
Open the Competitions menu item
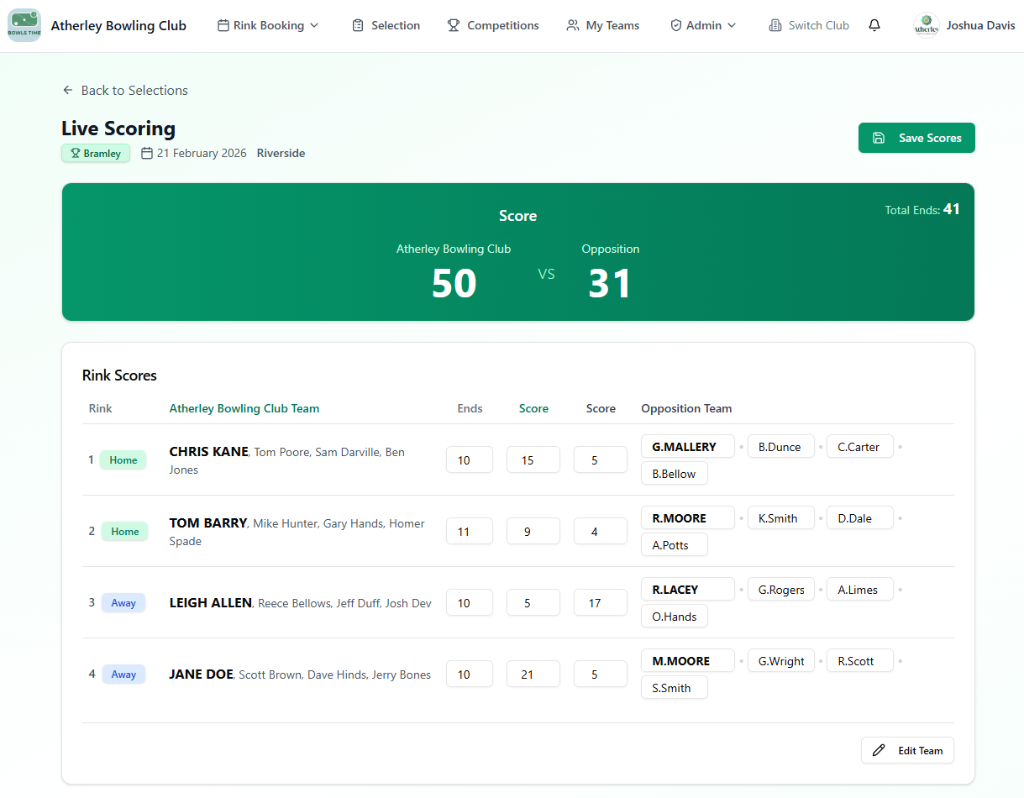pyautogui.click(x=493, y=25)
